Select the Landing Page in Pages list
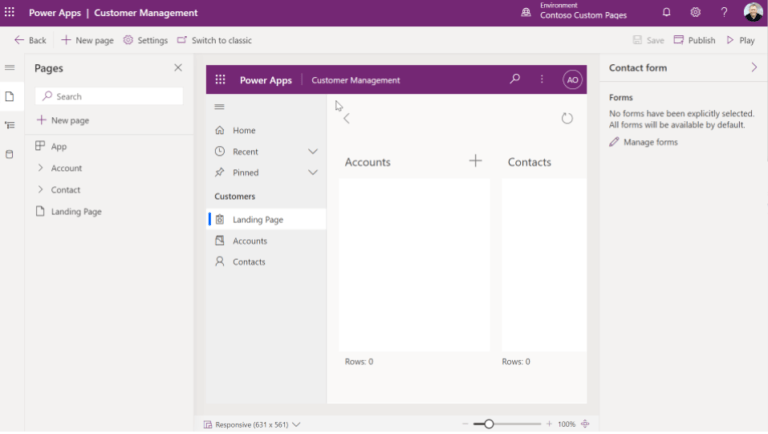The width and height of the screenshot is (768, 434). pos(69,211)
